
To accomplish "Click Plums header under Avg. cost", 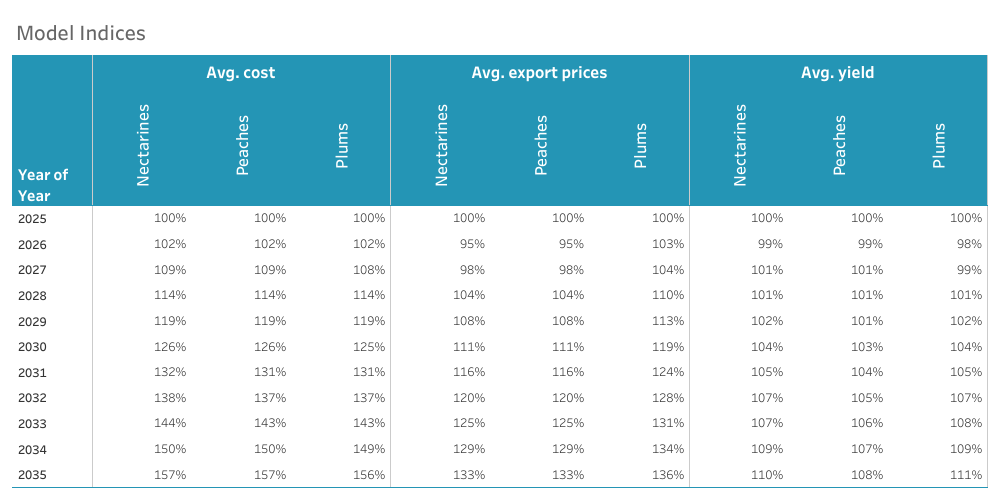I will 342,145.
